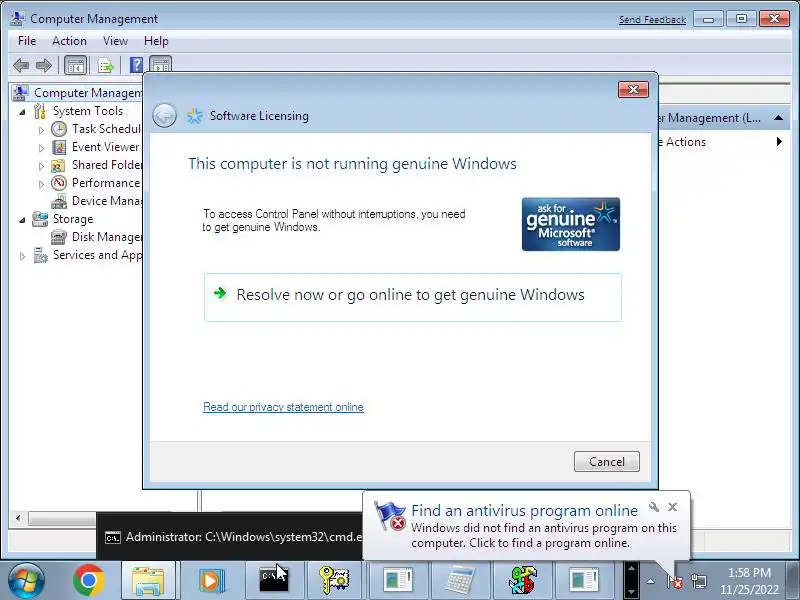This screenshot has width=800, height=600.
Task: Click Resolve now or go online option
Action: (413, 297)
